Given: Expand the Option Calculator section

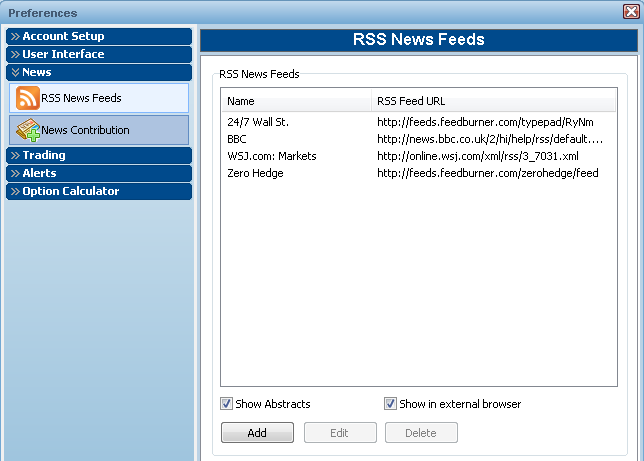Looking at the screenshot, I should coord(98,191).
